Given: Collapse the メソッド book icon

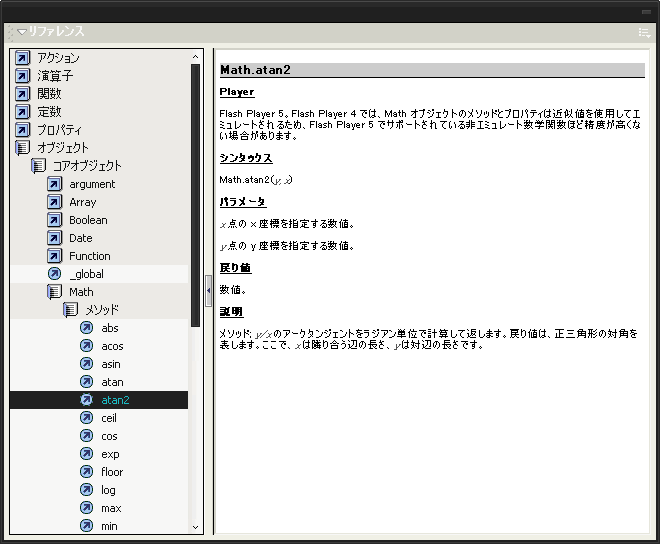Looking at the screenshot, I should [70, 310].
